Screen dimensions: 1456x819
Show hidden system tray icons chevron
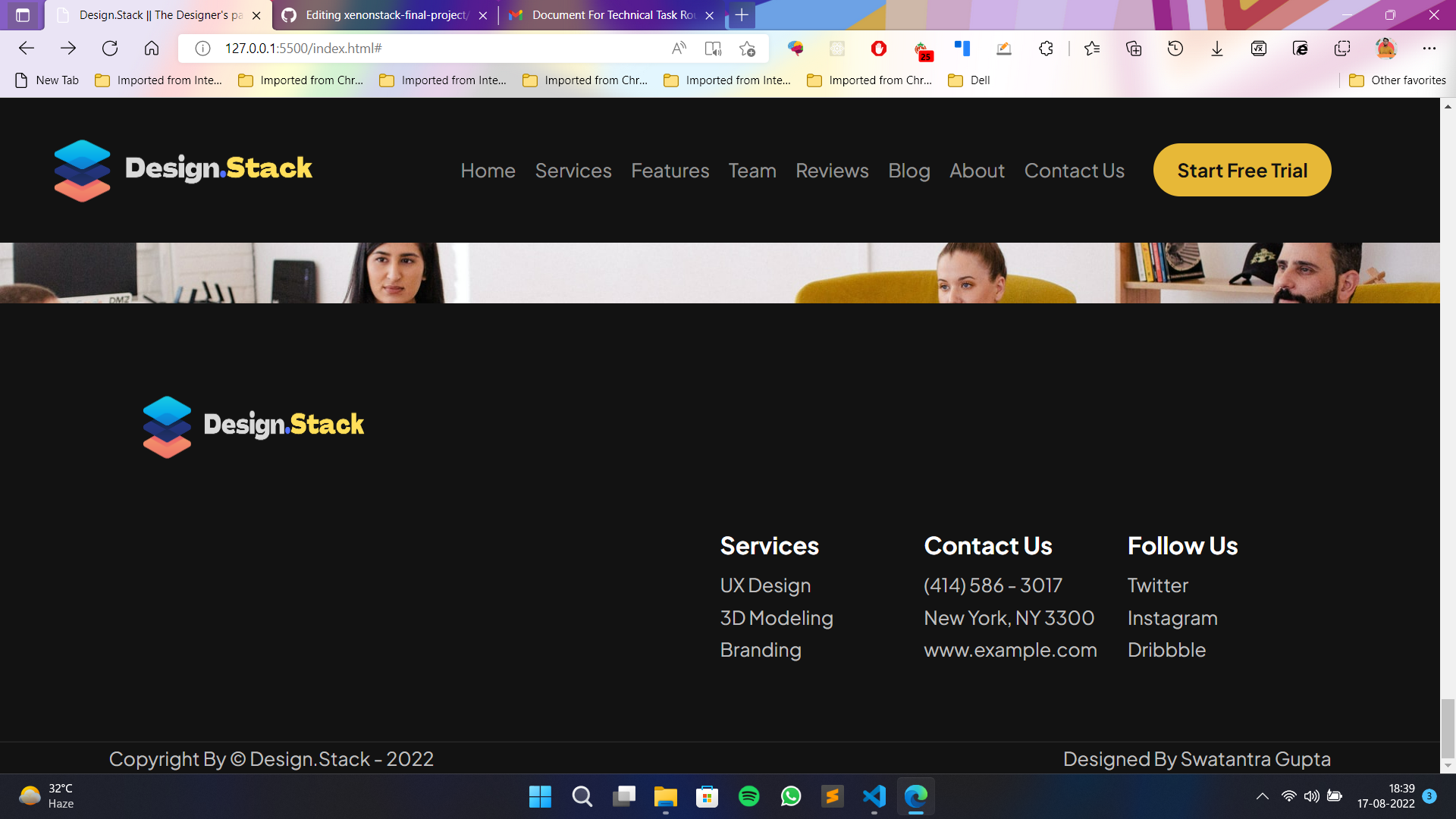click(1262, 796)
